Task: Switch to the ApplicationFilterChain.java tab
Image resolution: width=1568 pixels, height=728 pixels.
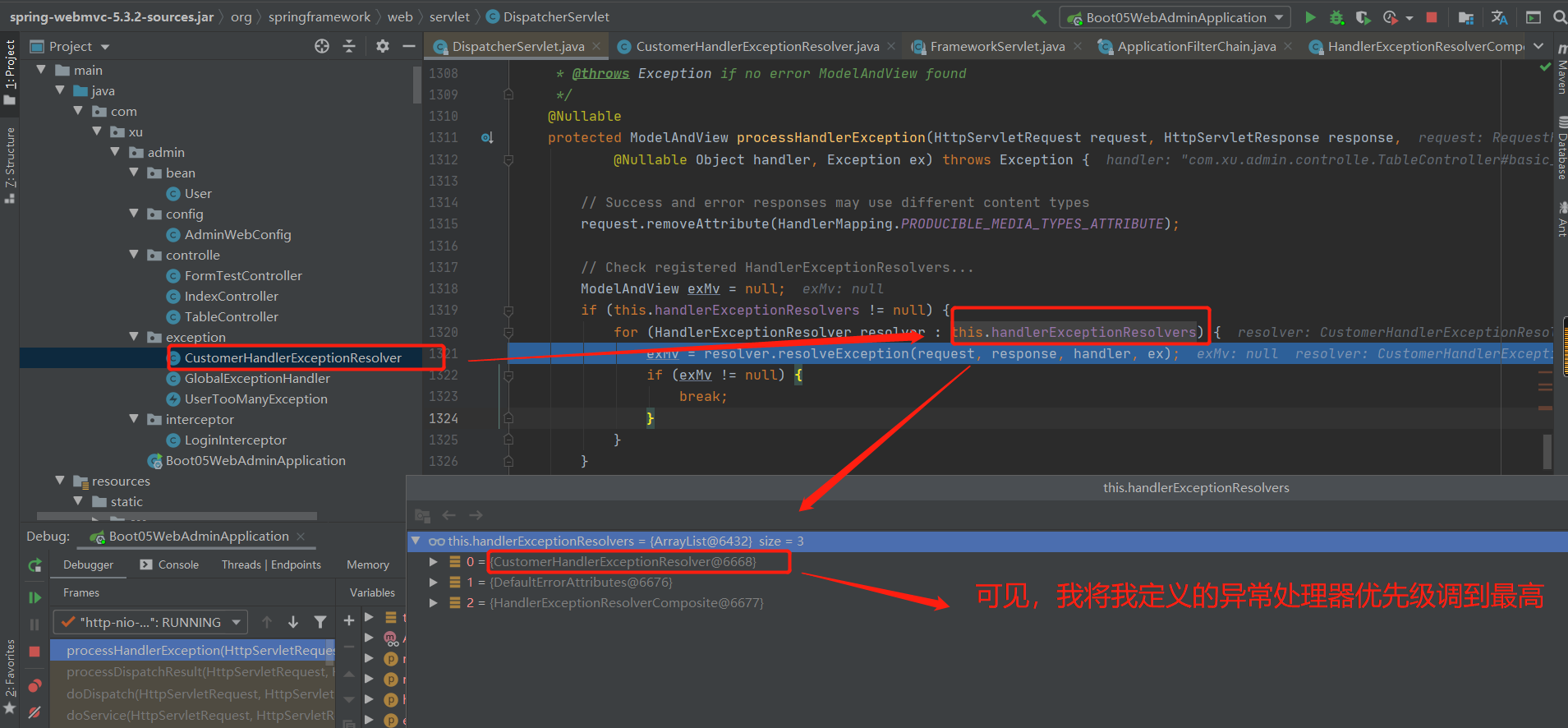Action: coord(1196,47)
